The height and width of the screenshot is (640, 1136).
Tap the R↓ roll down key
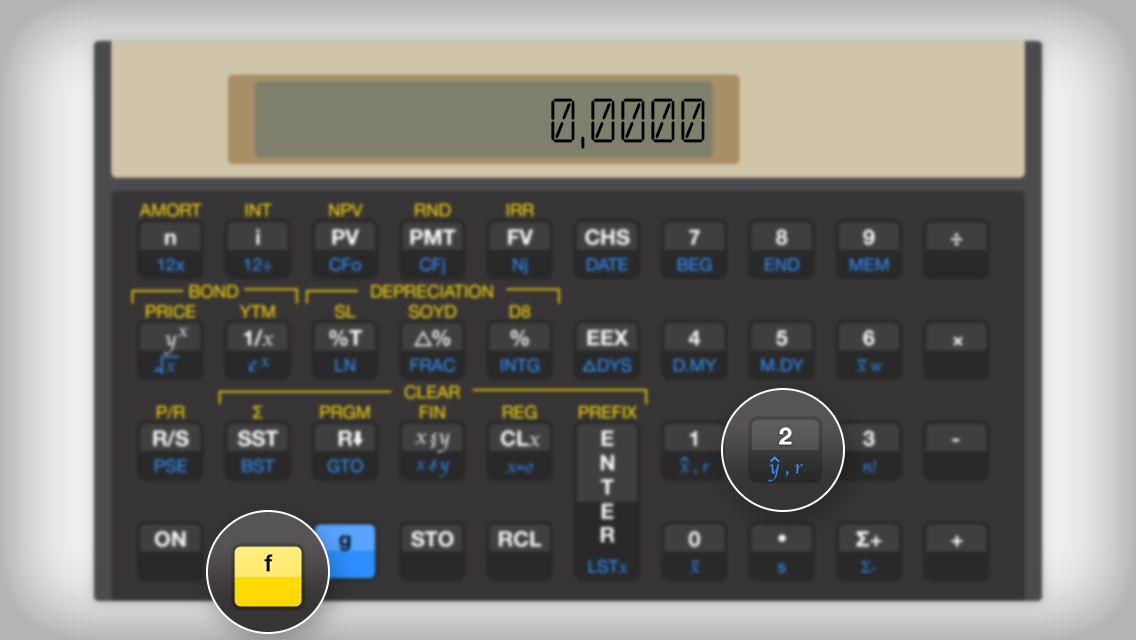[345, 448]
